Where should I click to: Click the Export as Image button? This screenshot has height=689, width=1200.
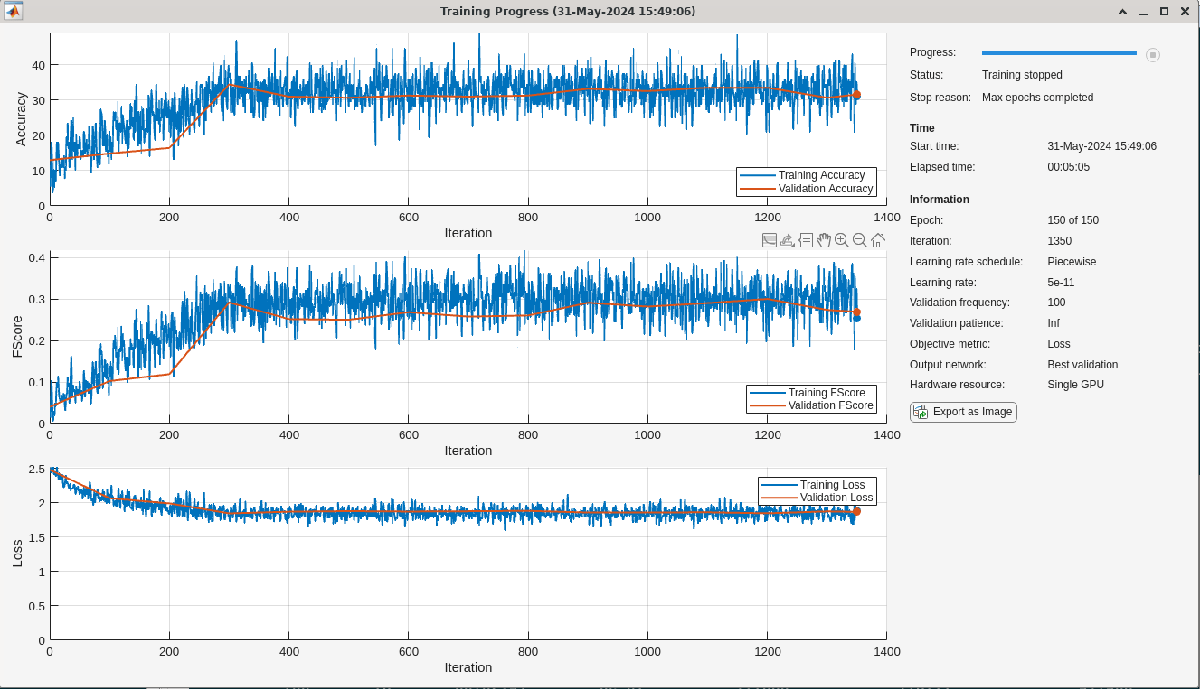click(962, 411)
